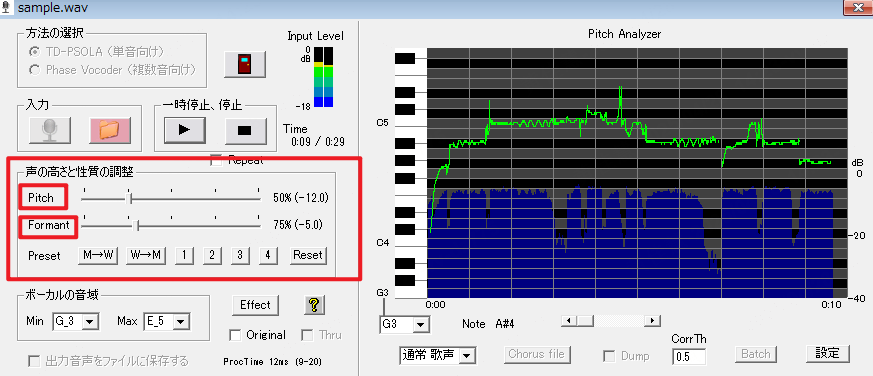Click the red door exit icon

(x=245, y=65)
